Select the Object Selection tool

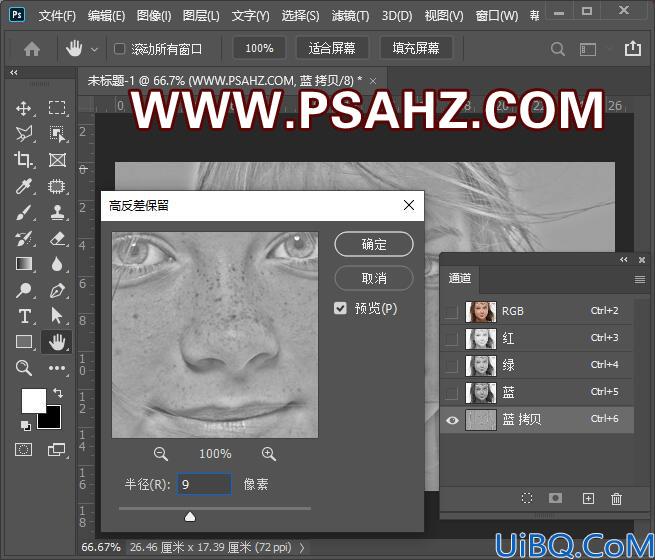[x=57, y=134]
